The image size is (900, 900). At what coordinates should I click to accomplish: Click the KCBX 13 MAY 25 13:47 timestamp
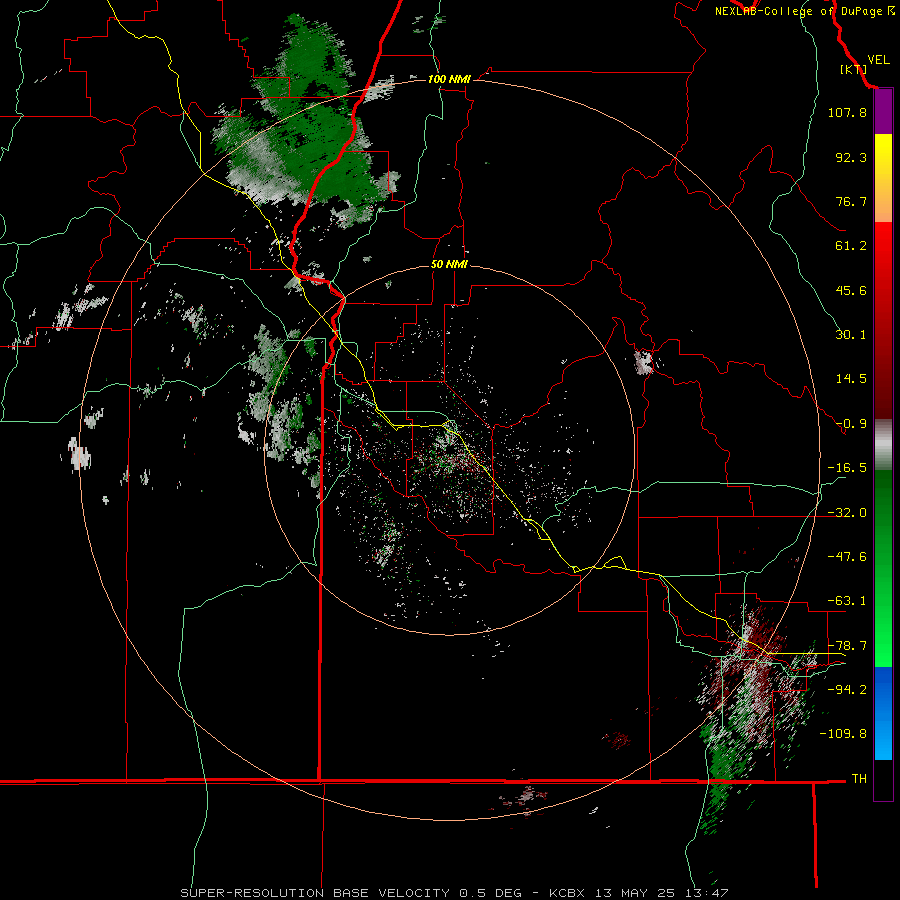click(638, 893)
